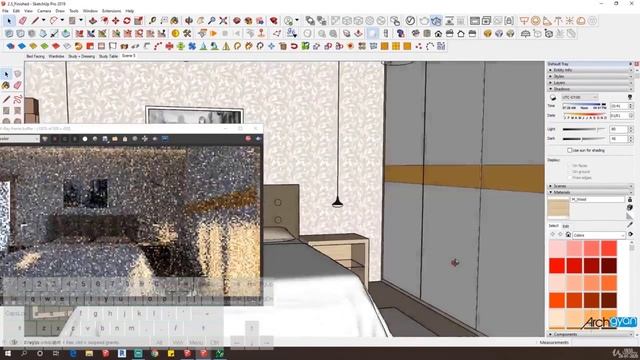The width and height of the screenshot is (640, 360).
Task: Toggle the Show/Hide Shadows button
Action: coord(553,98)
